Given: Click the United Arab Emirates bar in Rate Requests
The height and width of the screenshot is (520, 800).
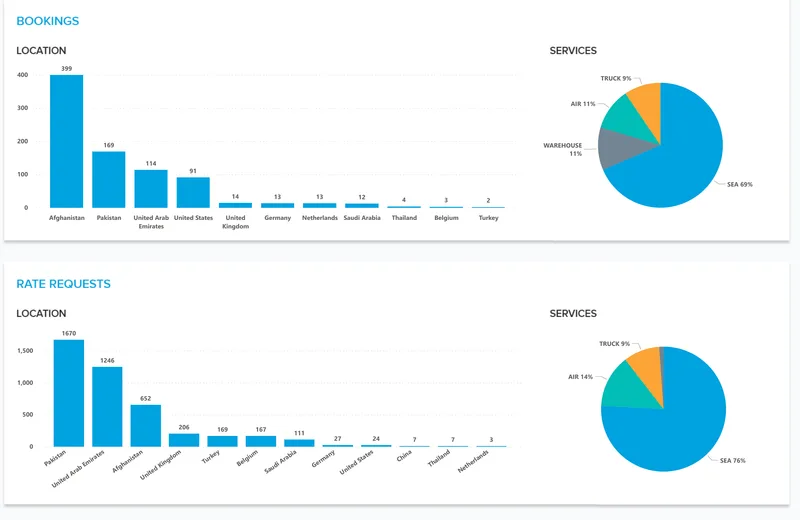Looking at the screenshot, I should (x=107, y=407).
